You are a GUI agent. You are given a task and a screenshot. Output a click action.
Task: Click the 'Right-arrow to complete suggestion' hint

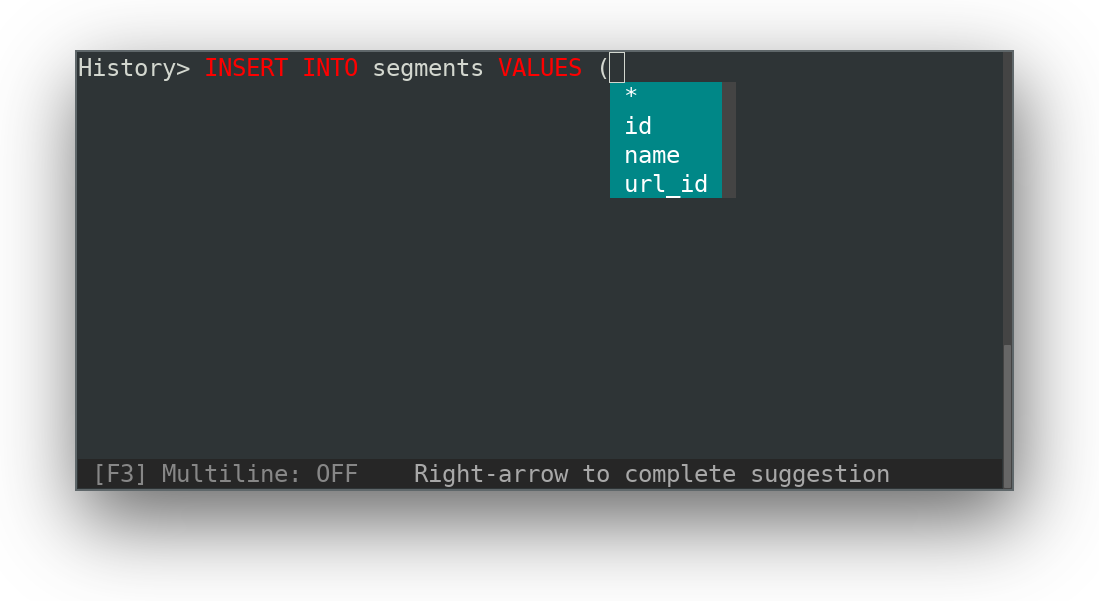pyautogui.click(x=651, y=474)
